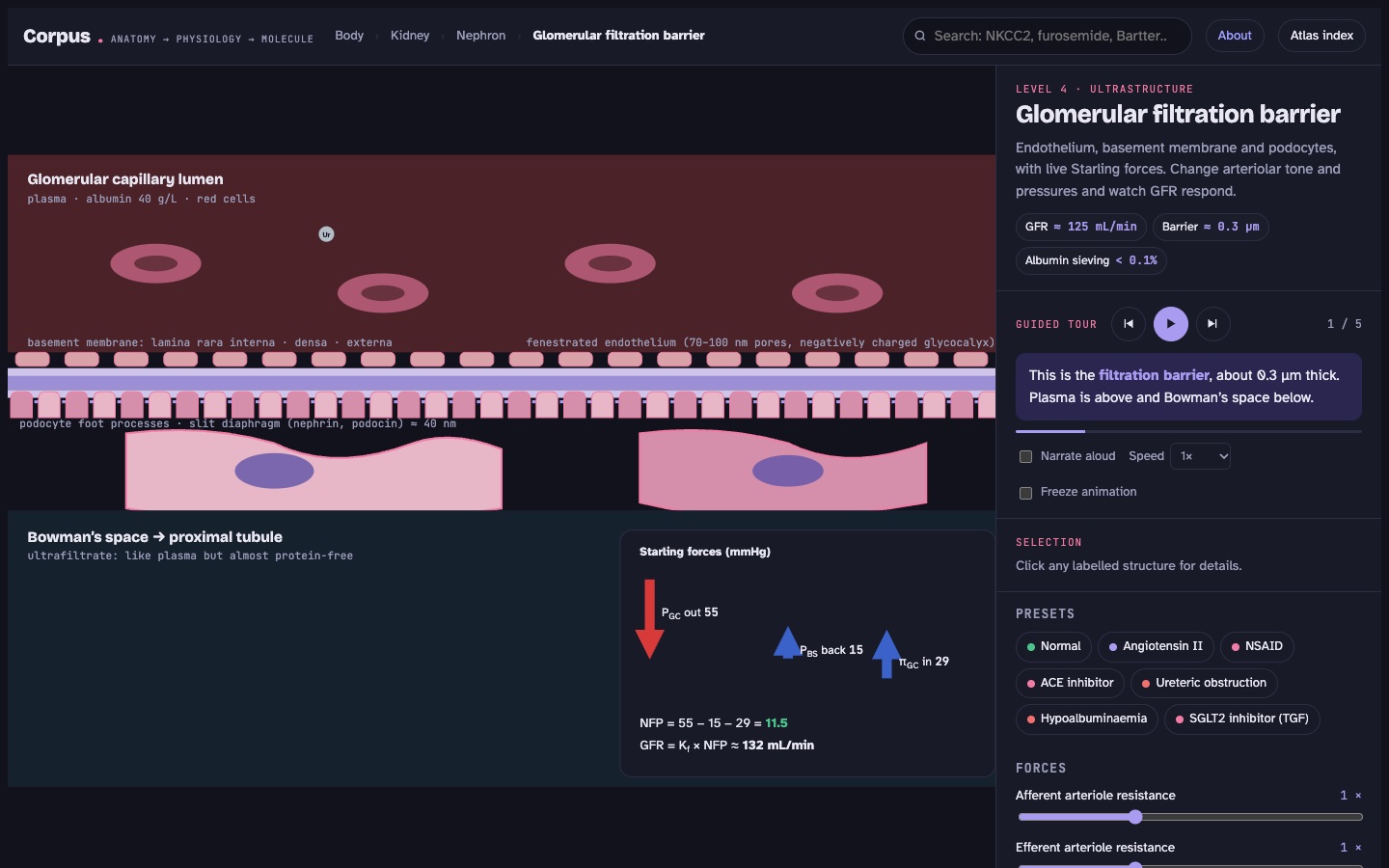
Task: Click the search magnifier icon
Action: pyautogui.click(x=920, y=36)
